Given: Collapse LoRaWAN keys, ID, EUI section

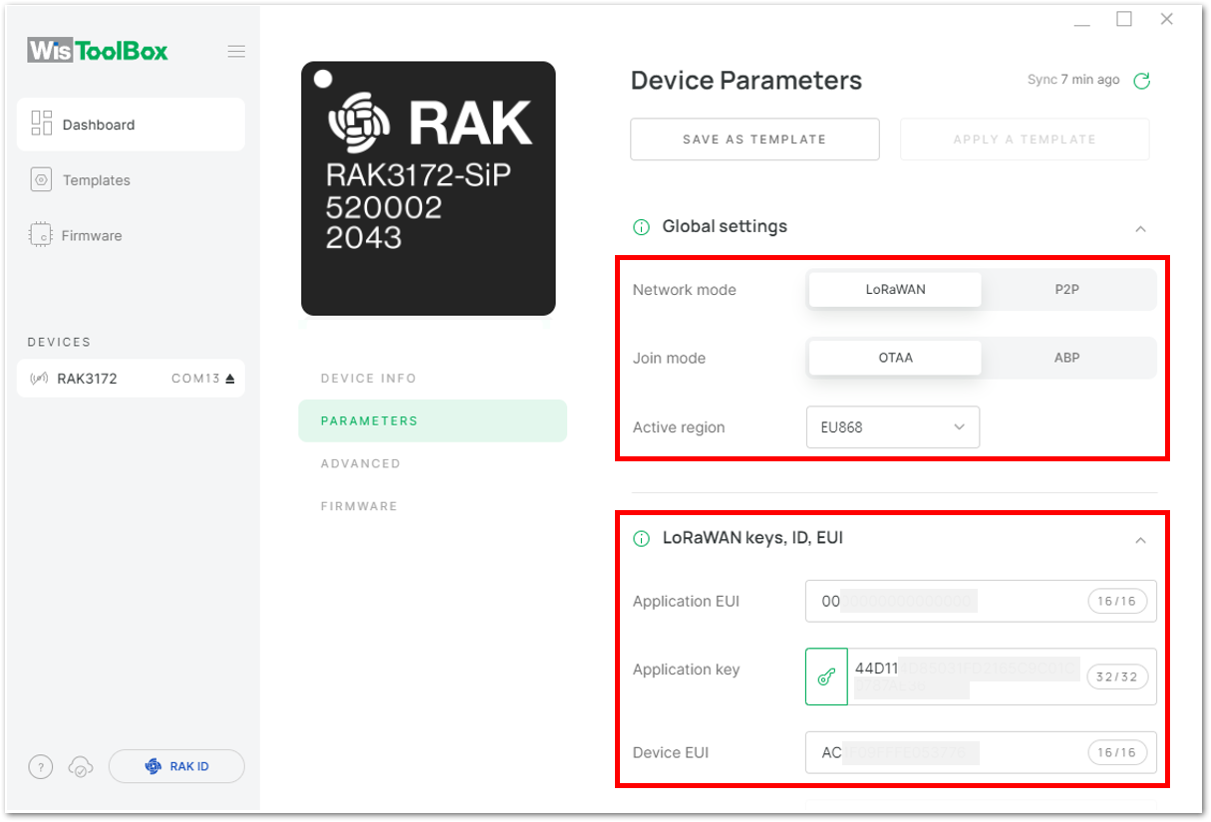Looking at the screenshot, I should pos(1140,541).
